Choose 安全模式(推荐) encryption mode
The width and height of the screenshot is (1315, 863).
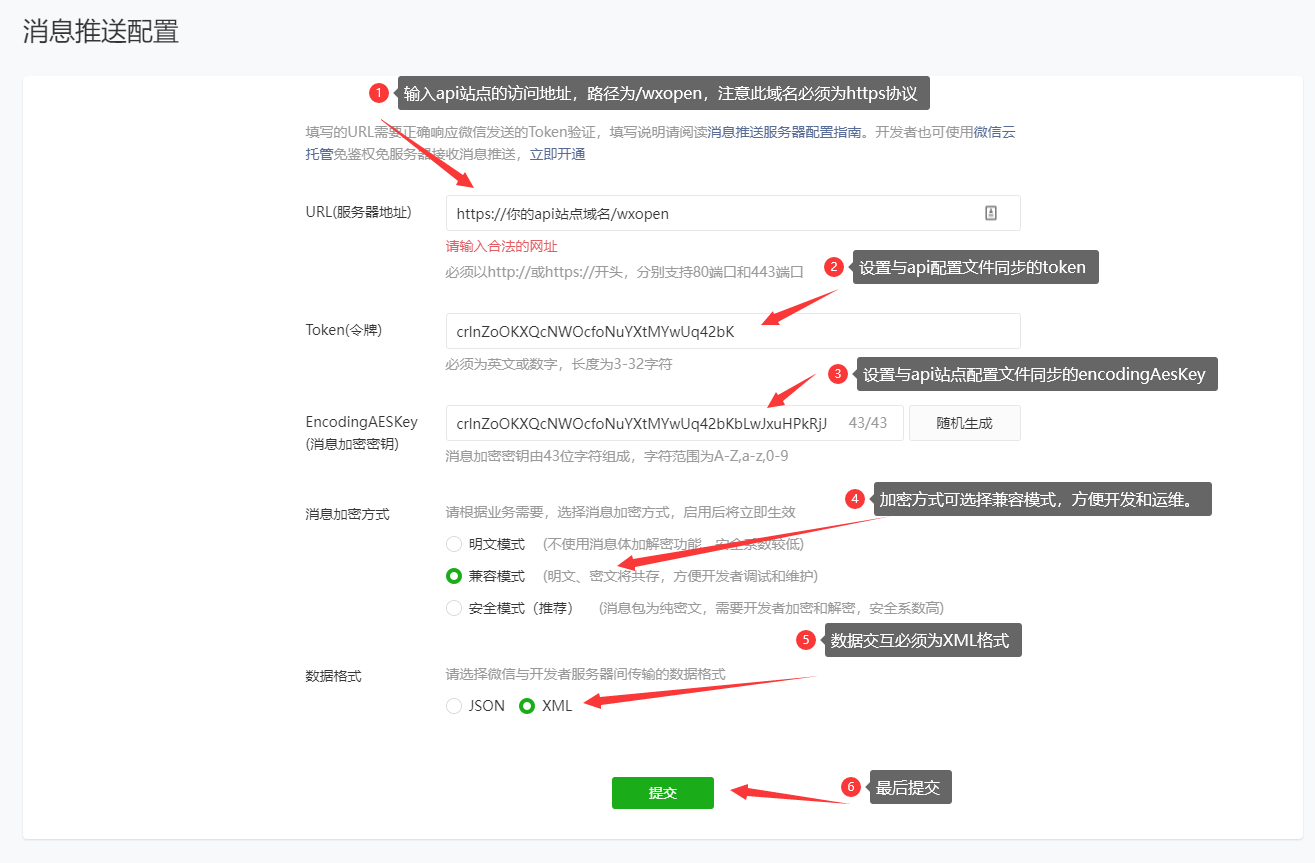click(454, 608)
